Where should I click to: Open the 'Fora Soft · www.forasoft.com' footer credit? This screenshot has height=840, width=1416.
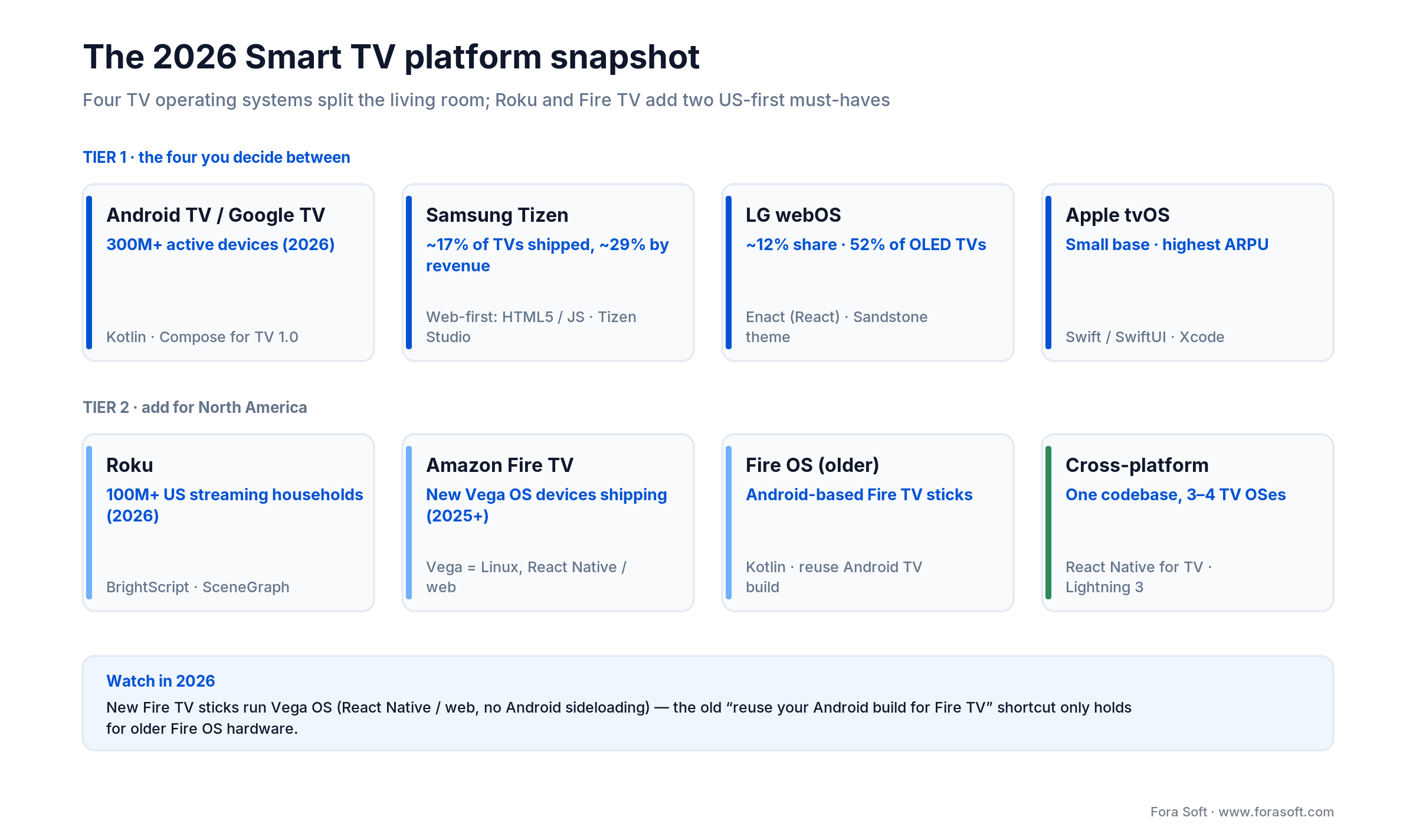(1242, 812)
